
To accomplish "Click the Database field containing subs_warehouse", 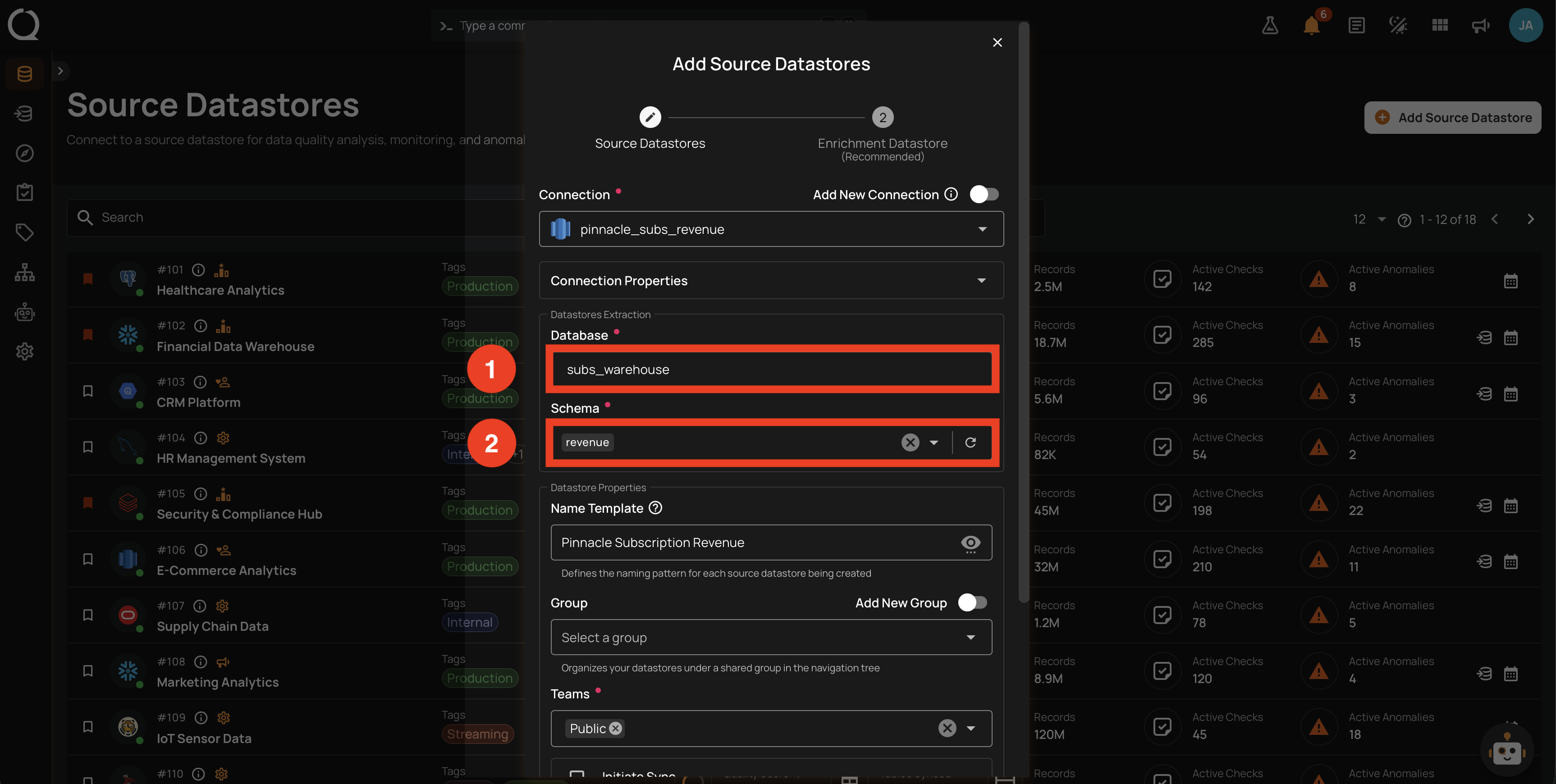I will pos(772,369).
